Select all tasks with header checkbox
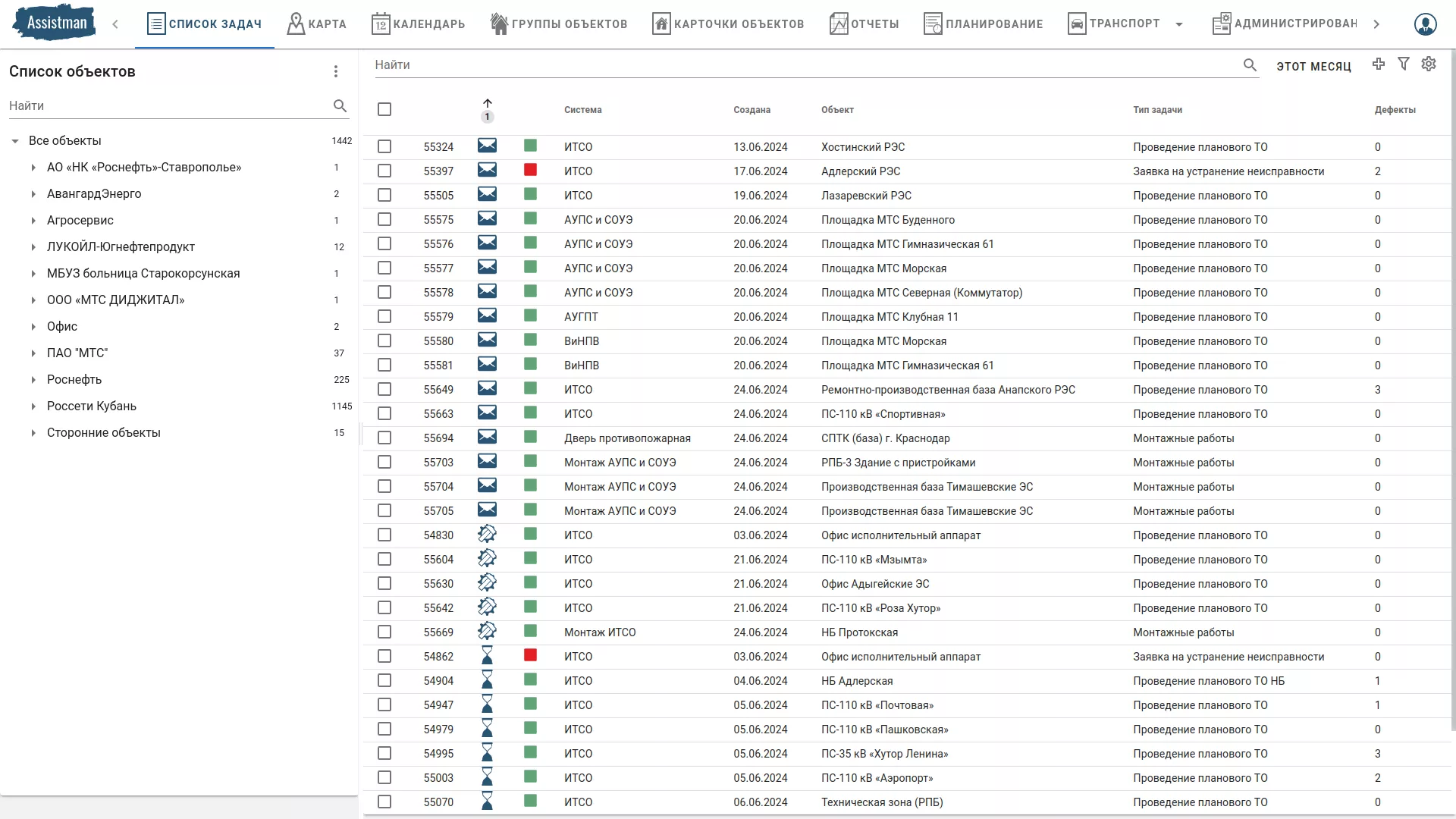The height and width of the screenshot is (819, 1456). [x=384, y=109]
